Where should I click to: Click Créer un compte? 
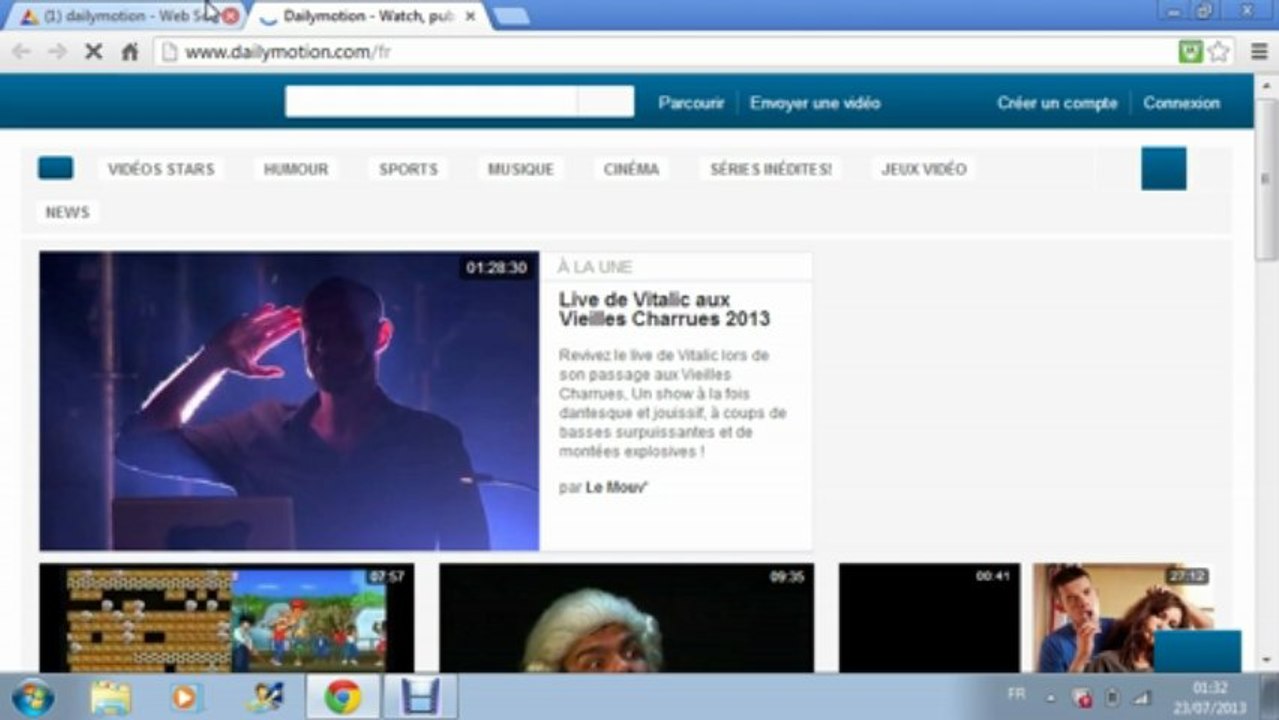pos(1057,102)
